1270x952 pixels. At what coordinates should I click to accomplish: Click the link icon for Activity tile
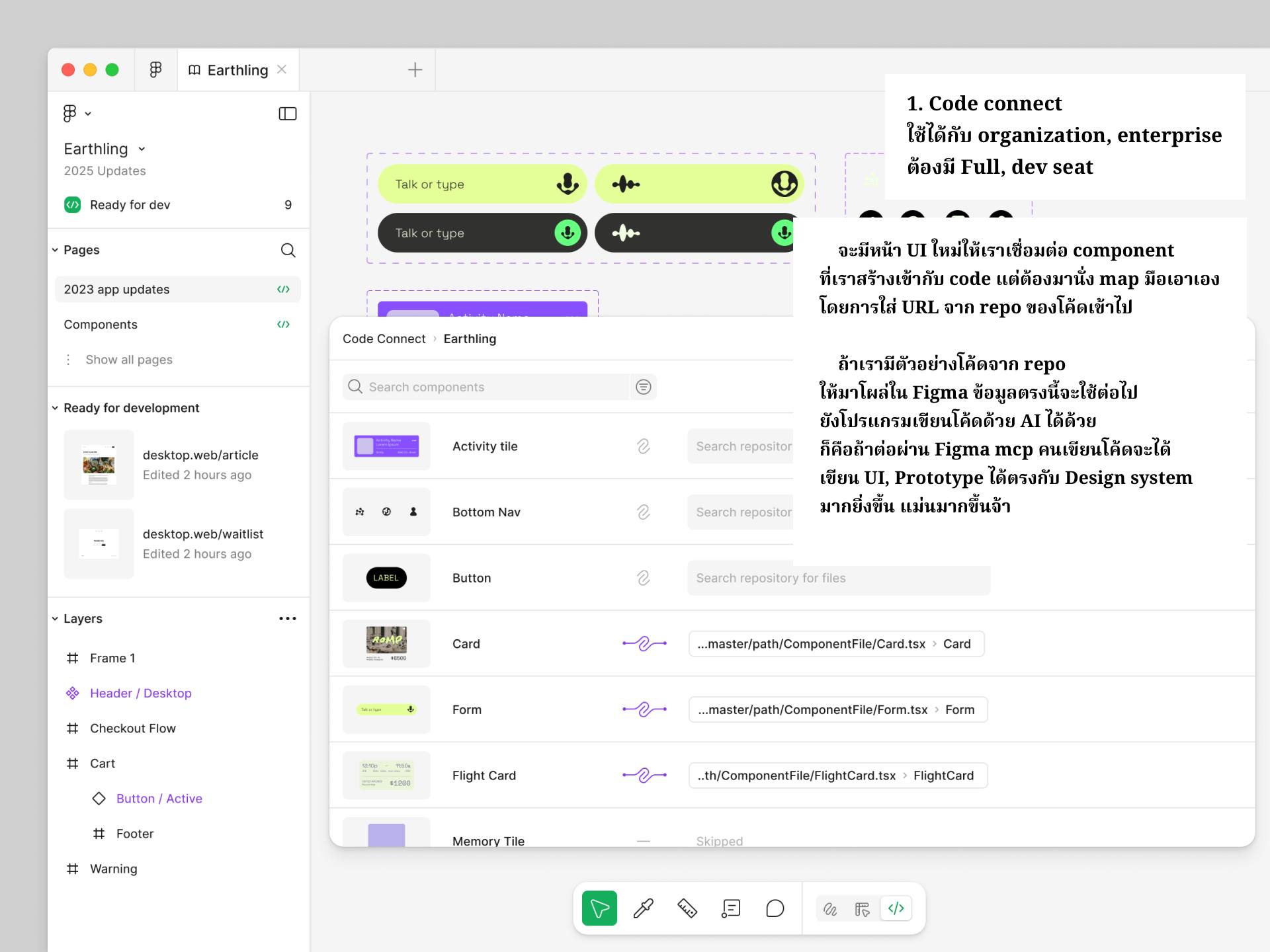point(644,446)
